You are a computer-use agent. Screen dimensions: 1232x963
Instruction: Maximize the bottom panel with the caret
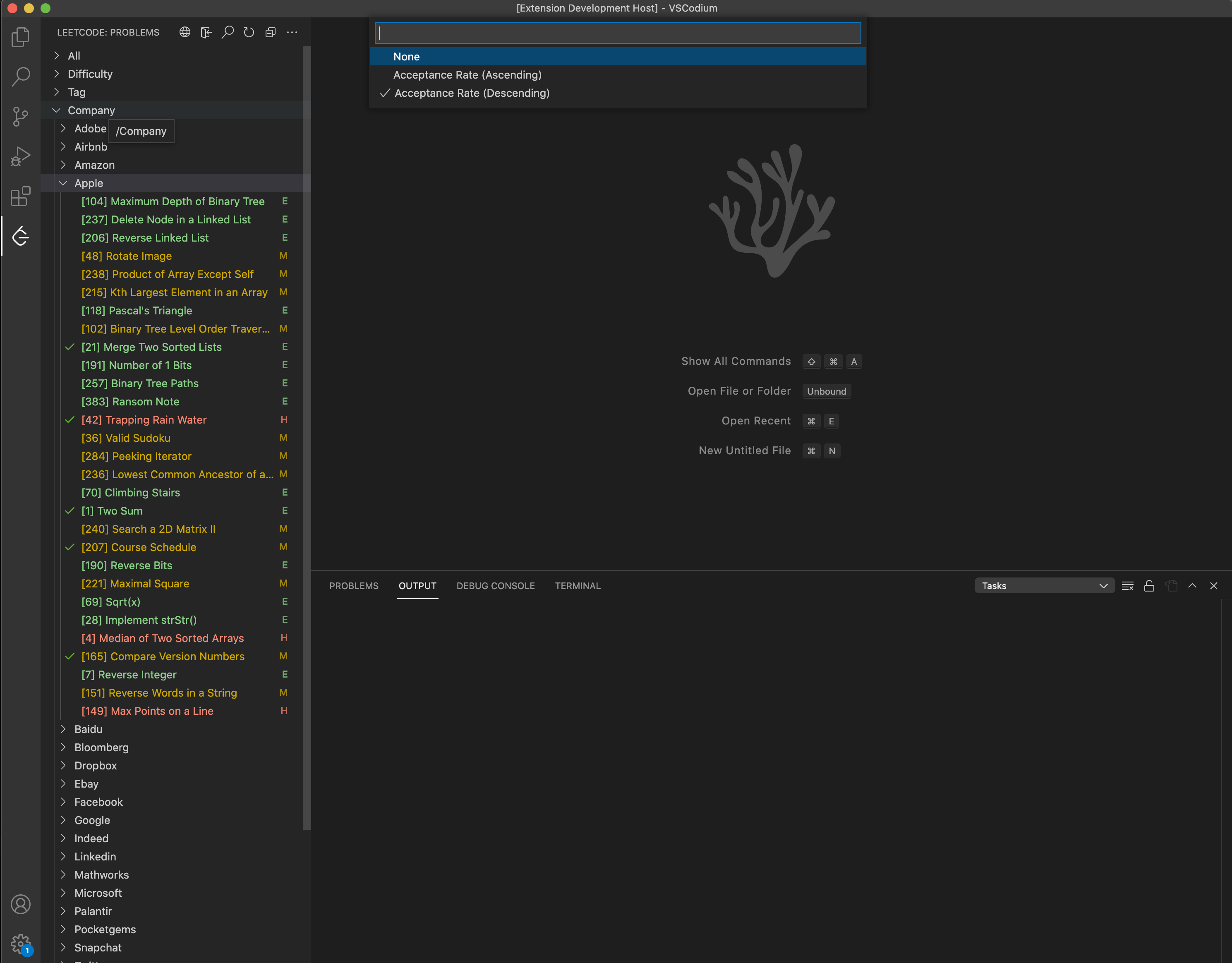[1192, 586]
